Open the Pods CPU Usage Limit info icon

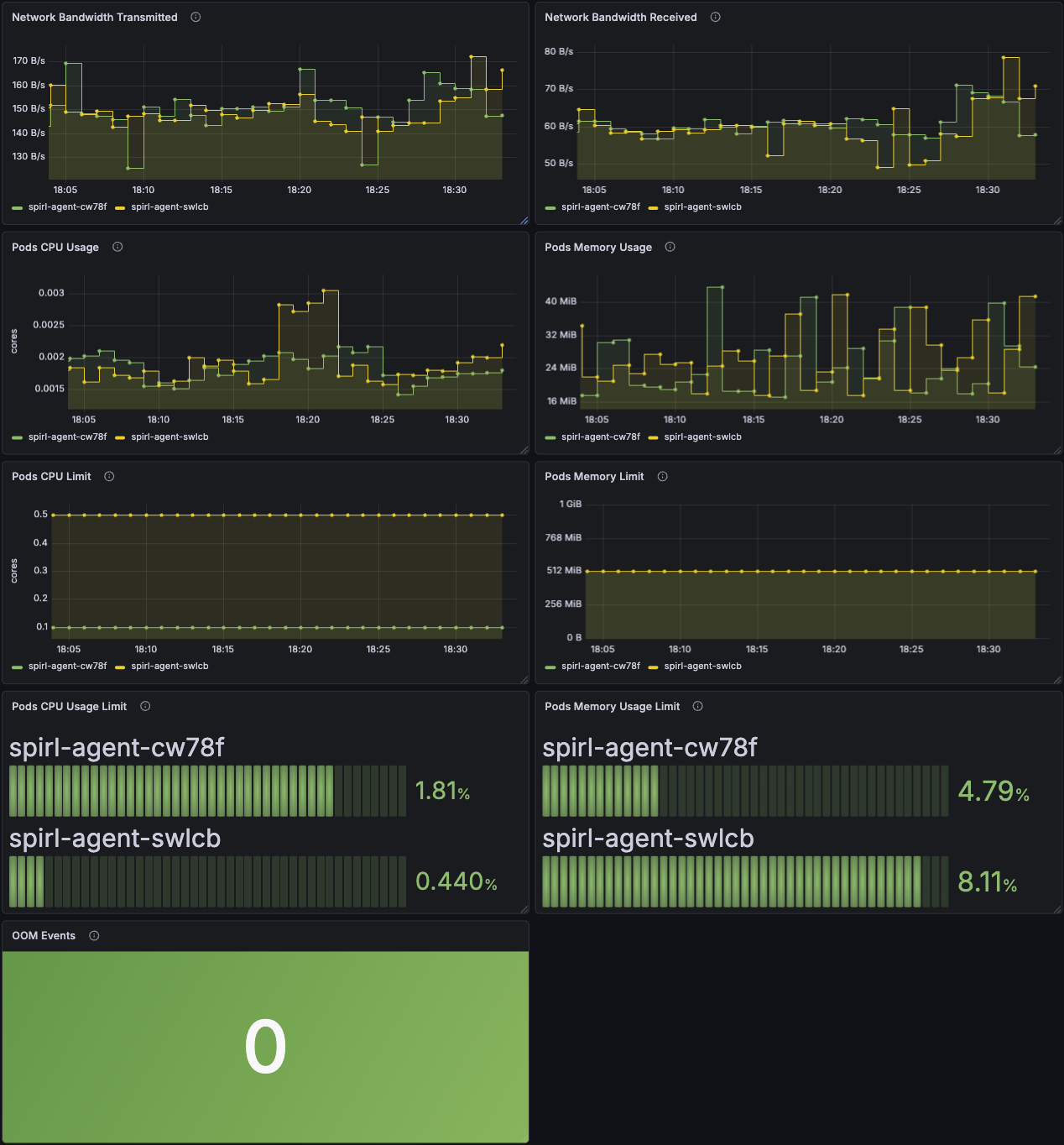[144, 706]
